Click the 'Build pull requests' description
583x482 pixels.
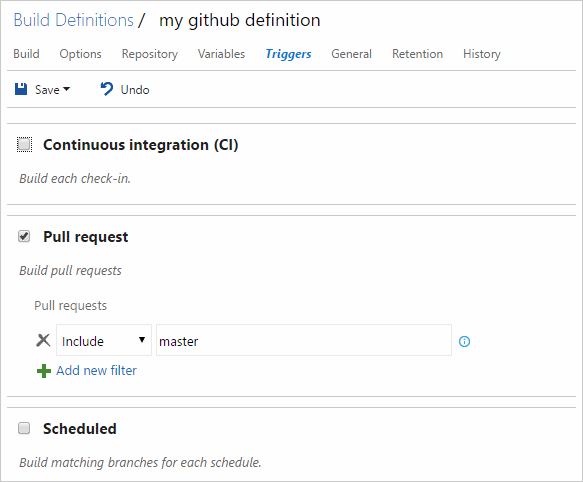[70, 271]
